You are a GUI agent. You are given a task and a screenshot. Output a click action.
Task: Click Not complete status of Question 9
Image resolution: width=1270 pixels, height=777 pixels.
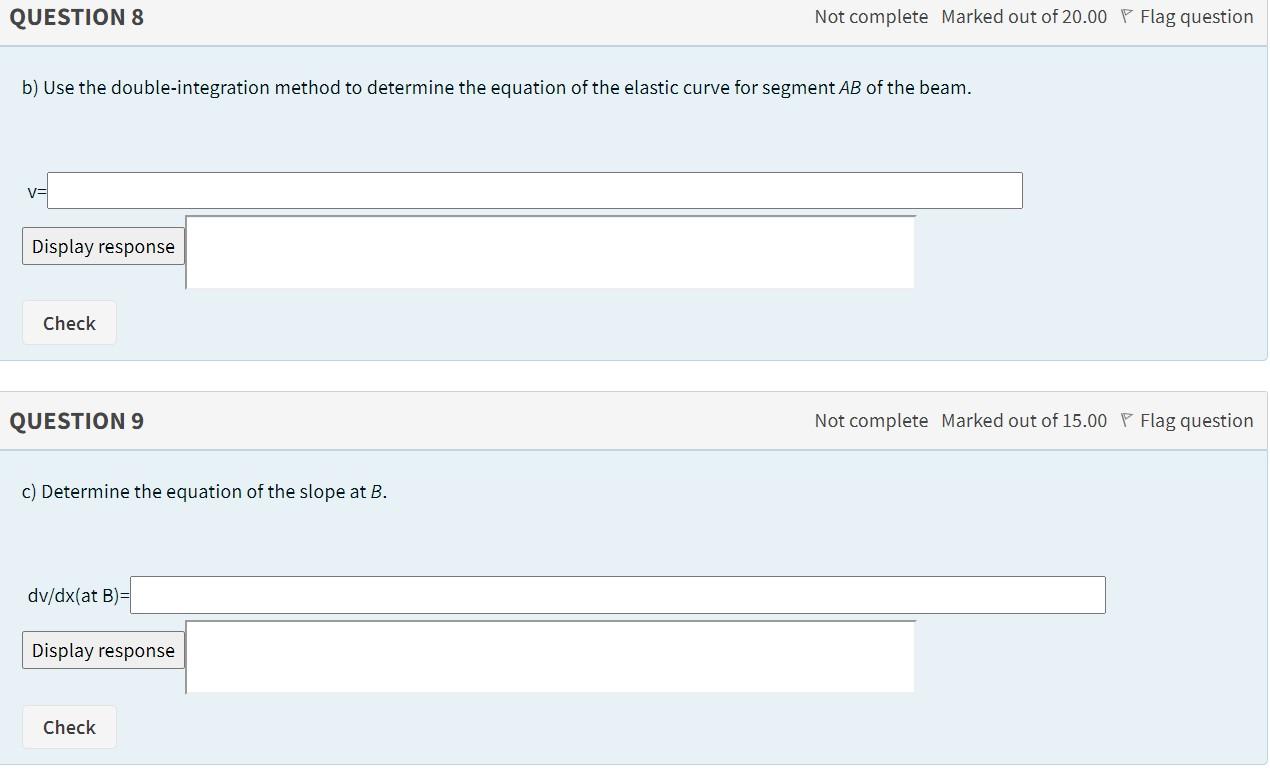pyautogui.click(x=870, y=420)
